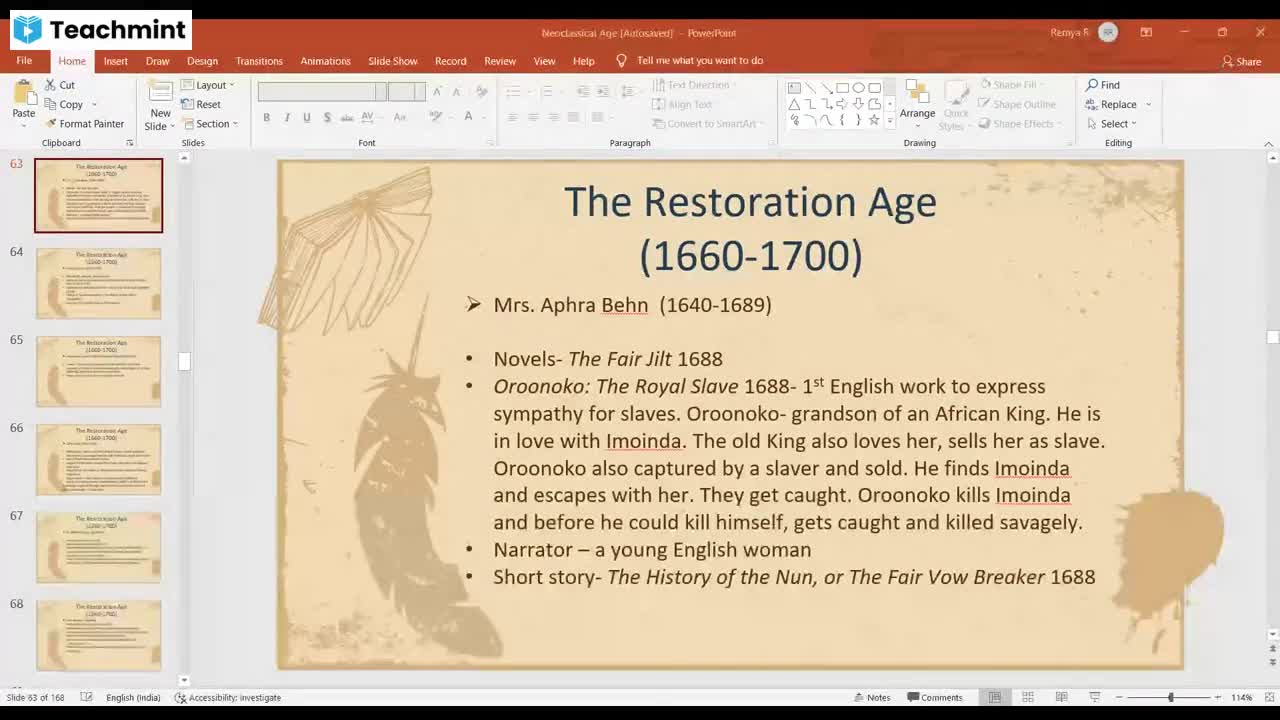Activate the Format Painter tool

coord(84,124)
